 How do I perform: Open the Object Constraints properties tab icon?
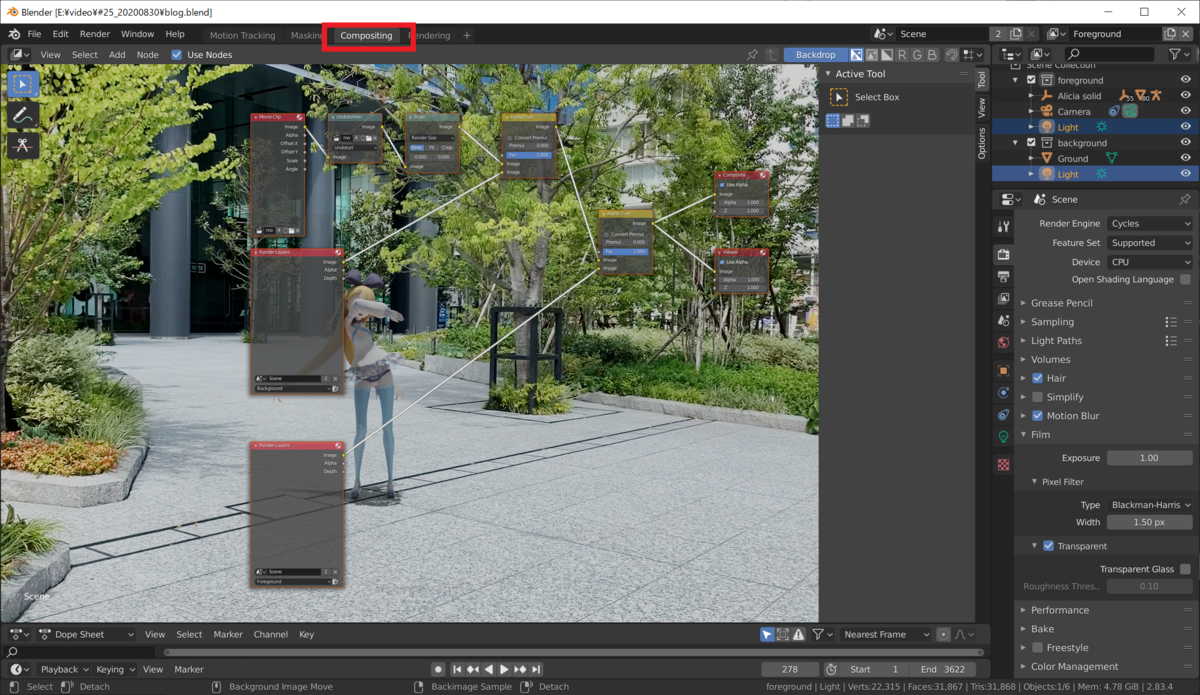[x=1003, y=414]
